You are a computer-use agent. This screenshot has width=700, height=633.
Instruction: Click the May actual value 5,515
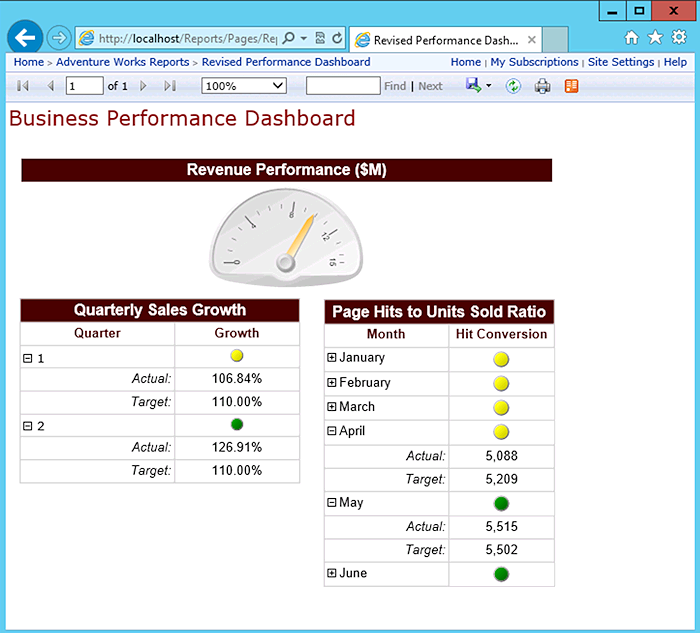[x=501, y=526]
